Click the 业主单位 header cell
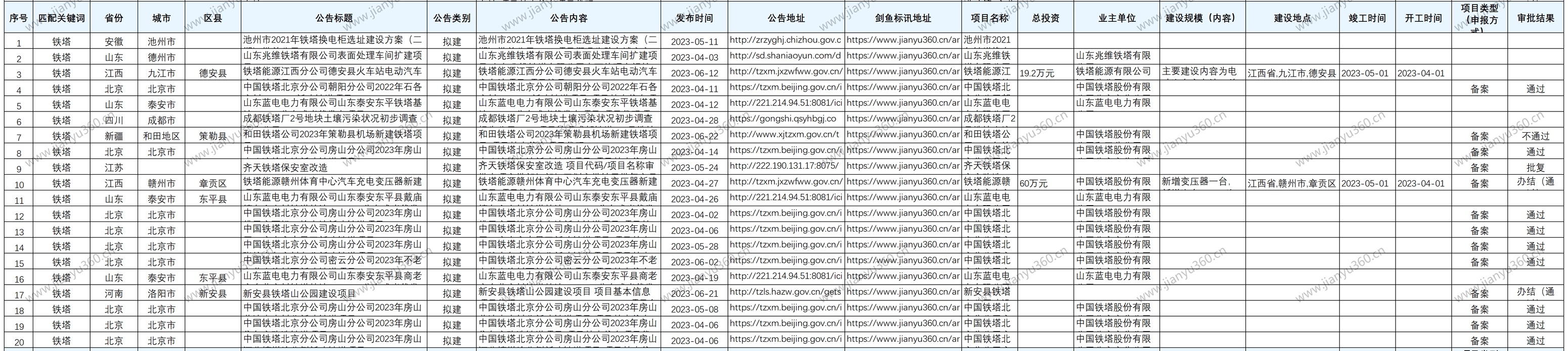The height and width of the screenshot is (351, 1568). coord(1117,18)
